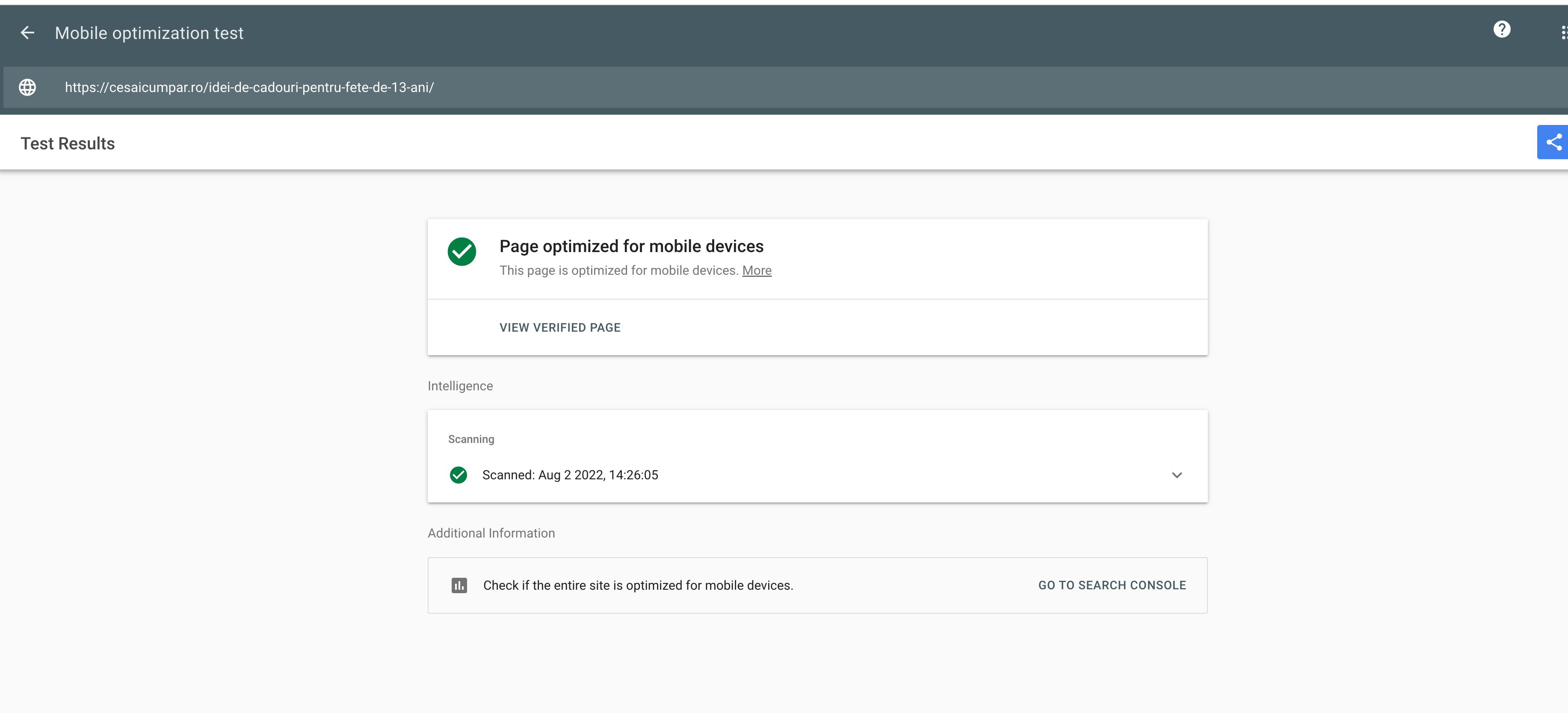Expand the Scanned details chevron

(1176, 475)
